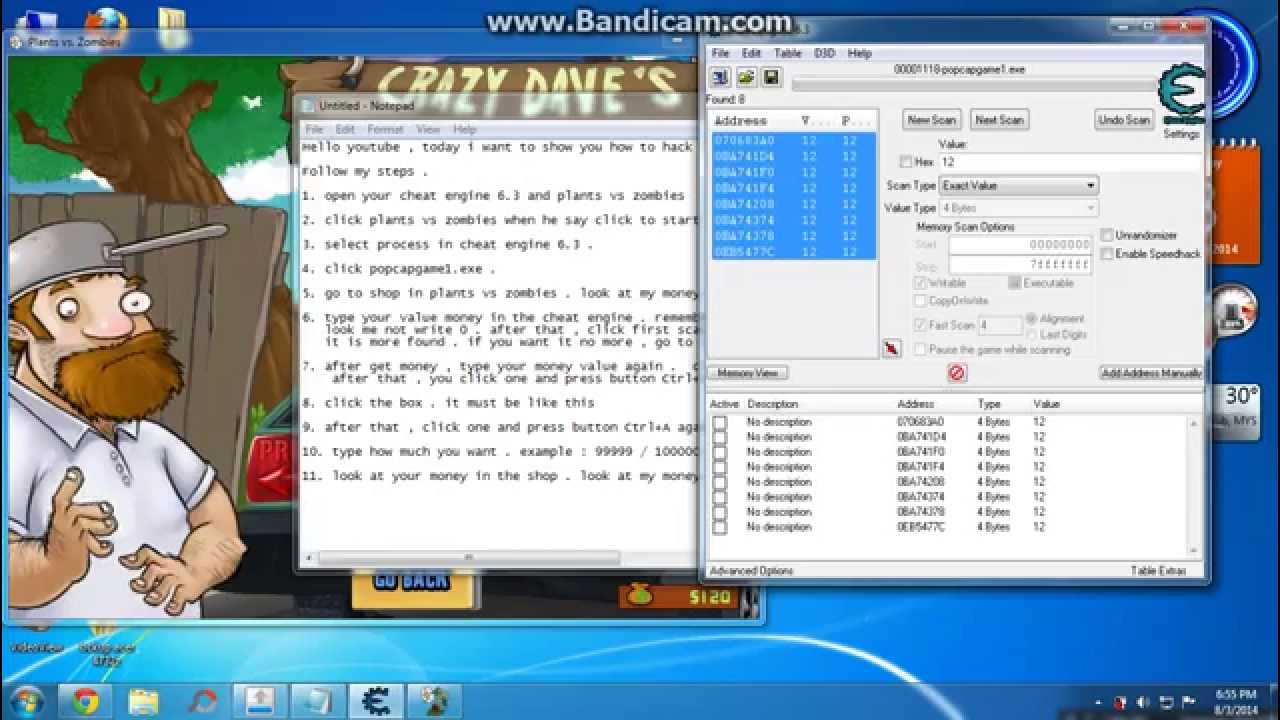
Task: Open Advanced Options at bottom of Cheat Engine
Action: [x=751, y=571]
